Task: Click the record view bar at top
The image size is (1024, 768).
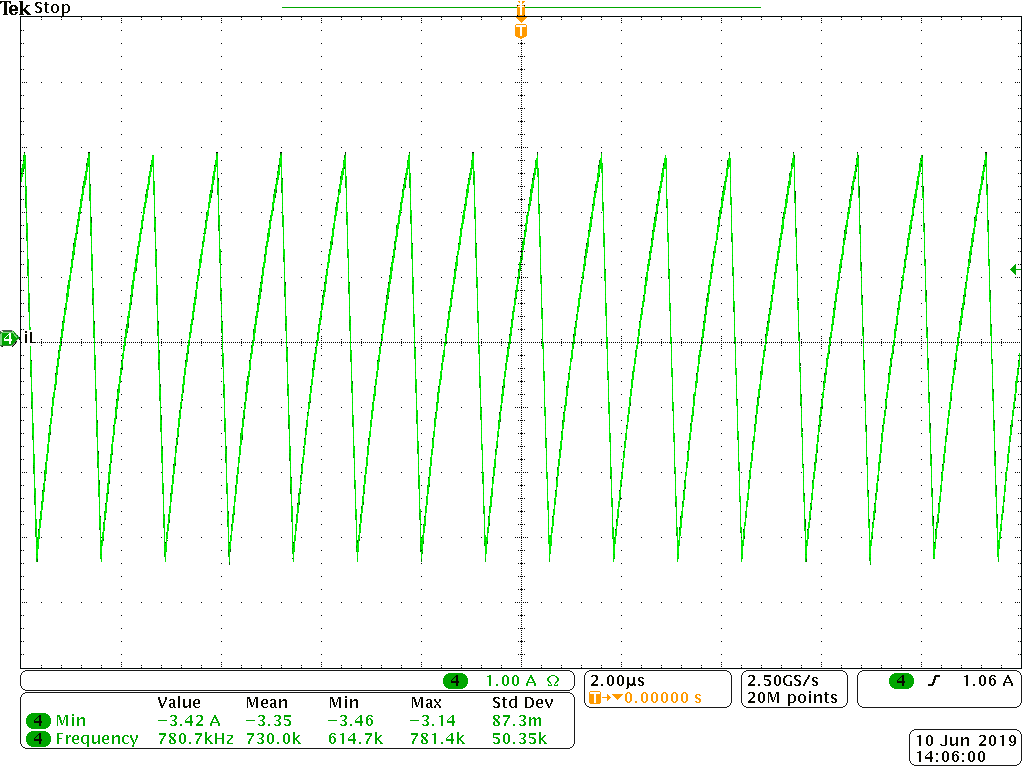Action: (x=521, y=7)
